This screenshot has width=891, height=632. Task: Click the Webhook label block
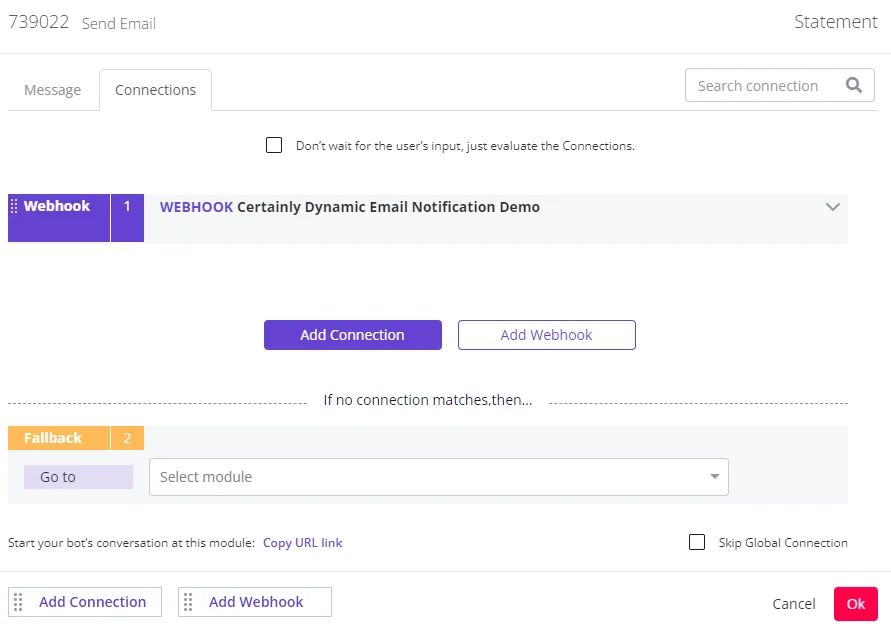tap(59, 218)
